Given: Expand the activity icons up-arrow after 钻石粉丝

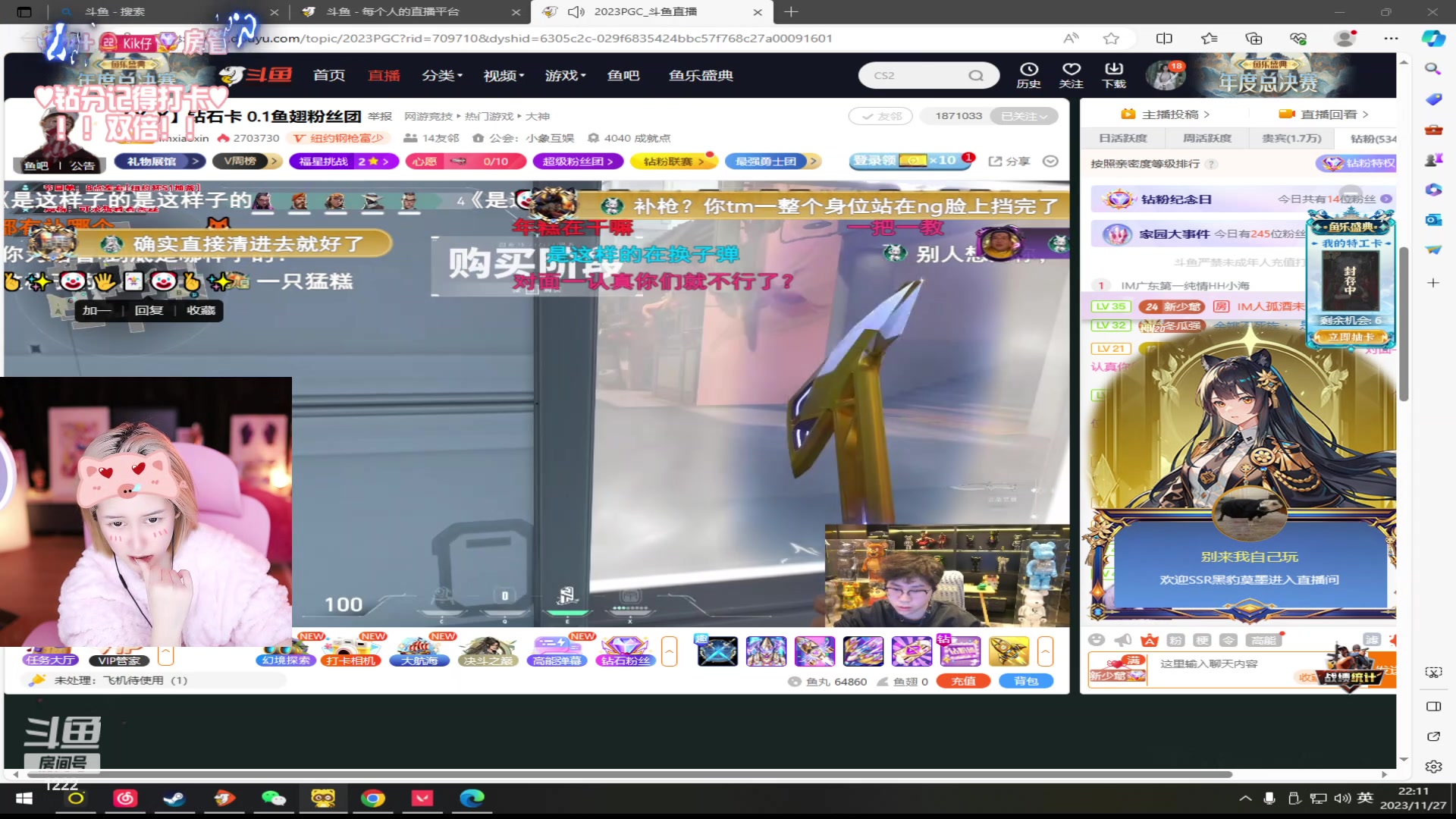Looking at the screenshot, I should (x=669, y=651).
